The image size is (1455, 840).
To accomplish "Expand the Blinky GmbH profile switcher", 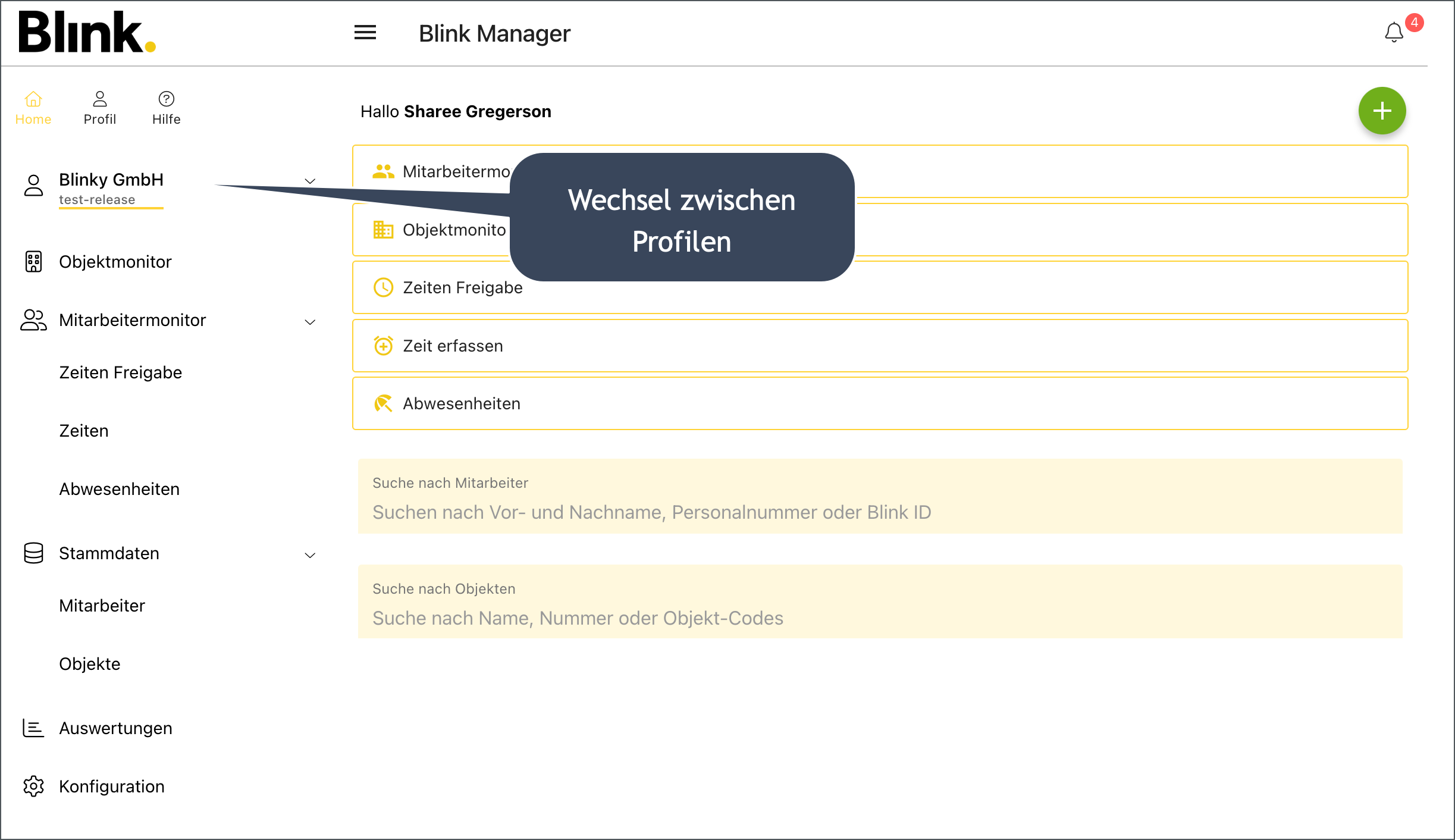I will (x=310, y=181).
